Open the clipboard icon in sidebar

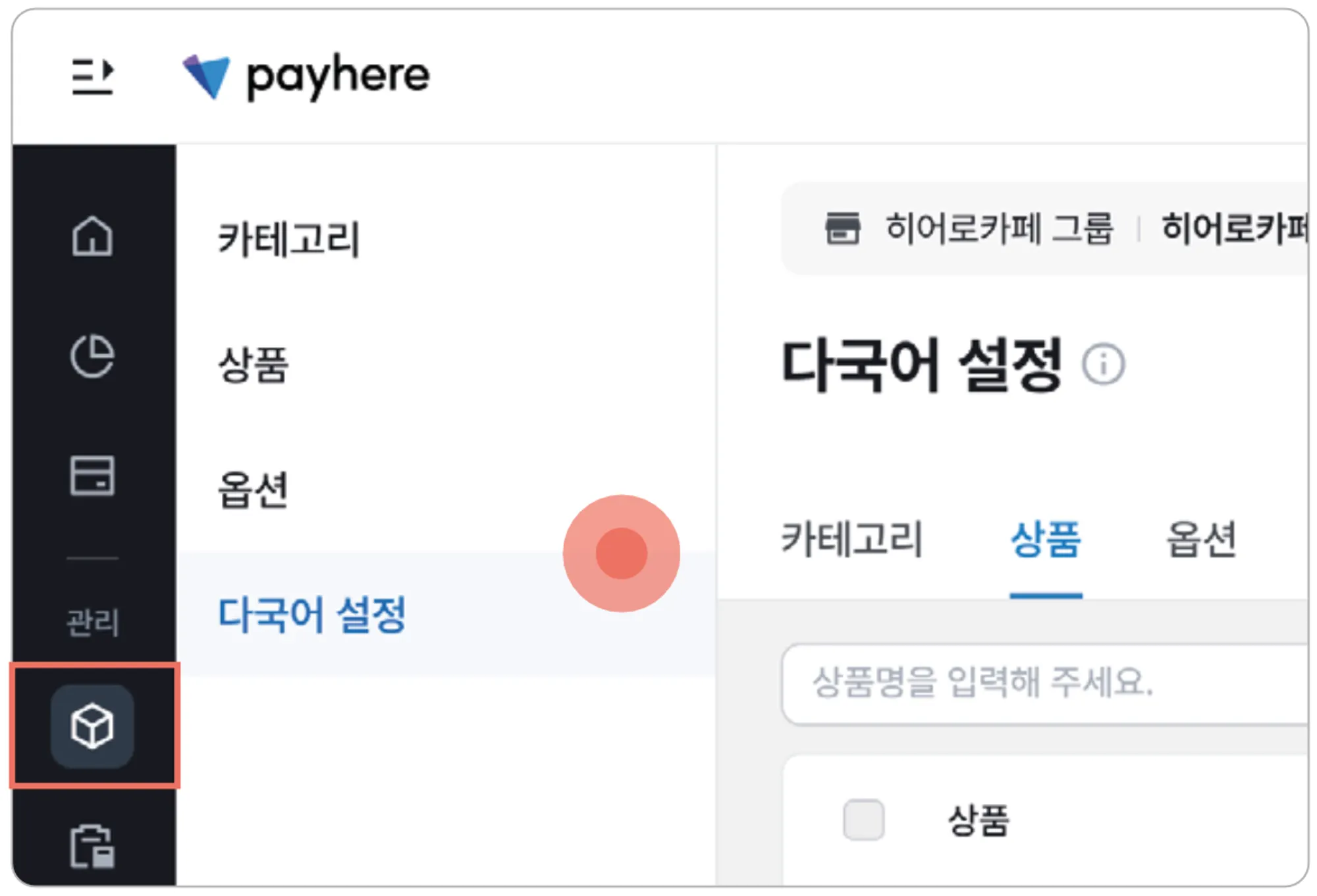[x=92, y=846]
